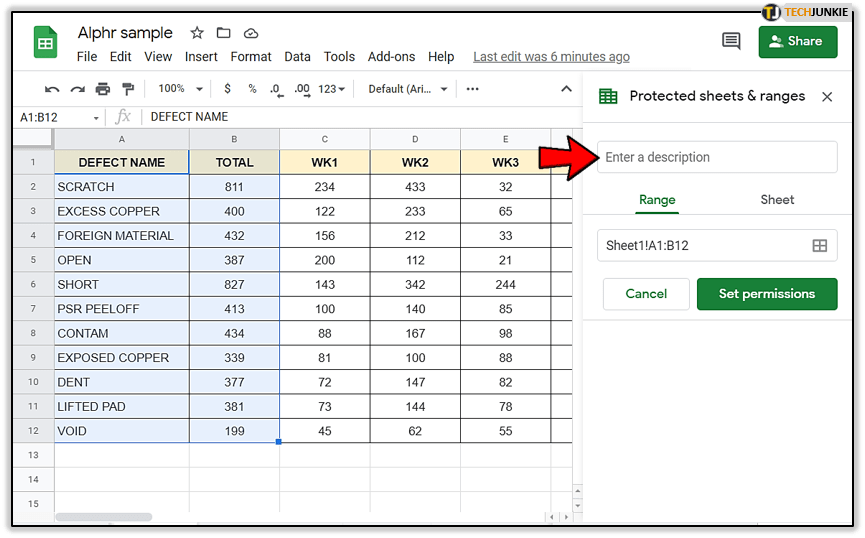Click the Set permissions button
The height and width of the screenshot is (538, 865).
coord(767,294)
